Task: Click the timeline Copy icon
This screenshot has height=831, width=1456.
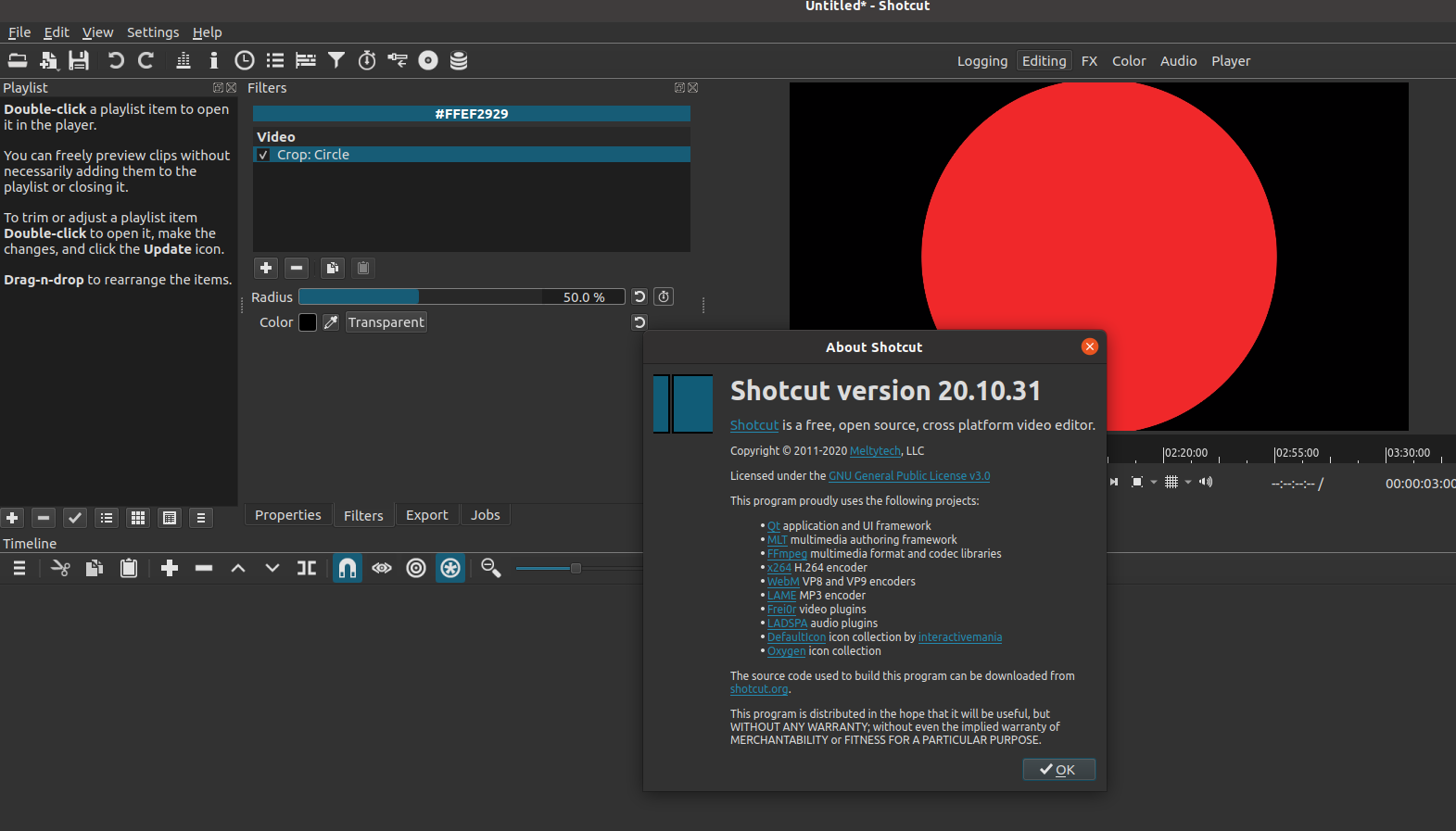Action: [x=95, y=568]
